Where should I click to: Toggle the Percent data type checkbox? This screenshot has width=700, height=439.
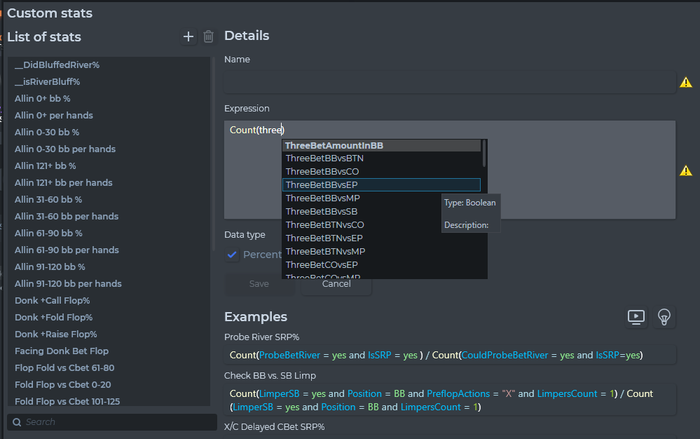click(232, 255)
